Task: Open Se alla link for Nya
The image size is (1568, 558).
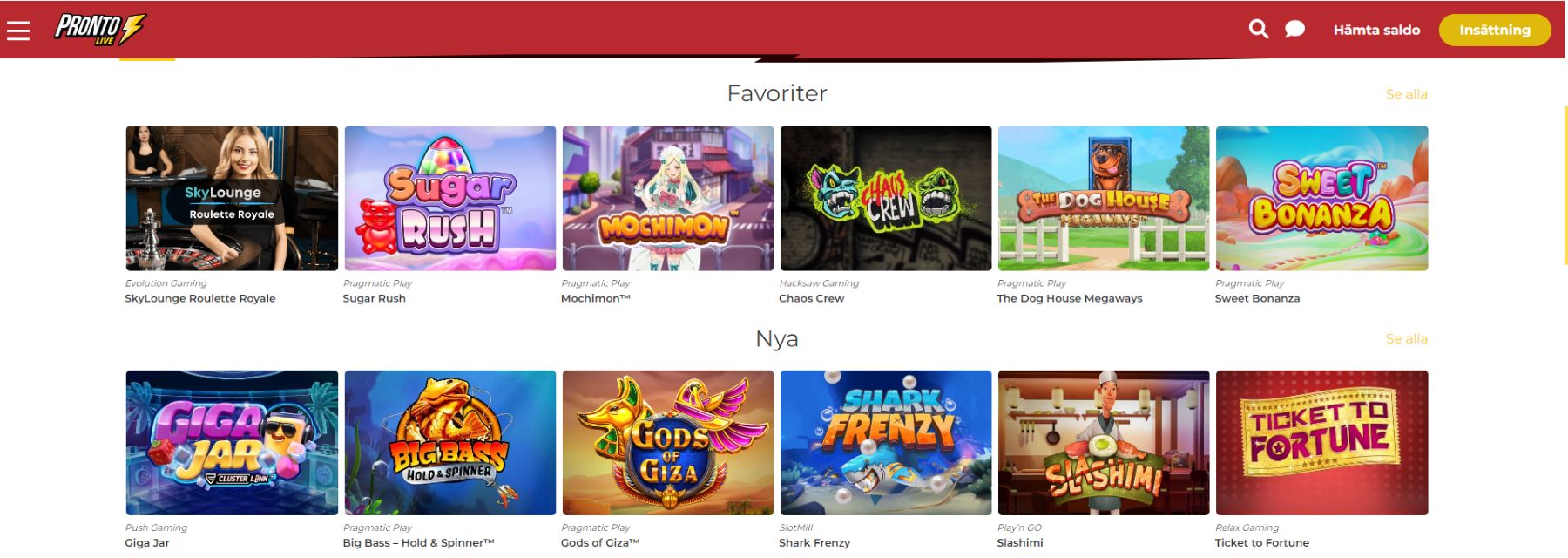Action: (x=1407, y=338)
